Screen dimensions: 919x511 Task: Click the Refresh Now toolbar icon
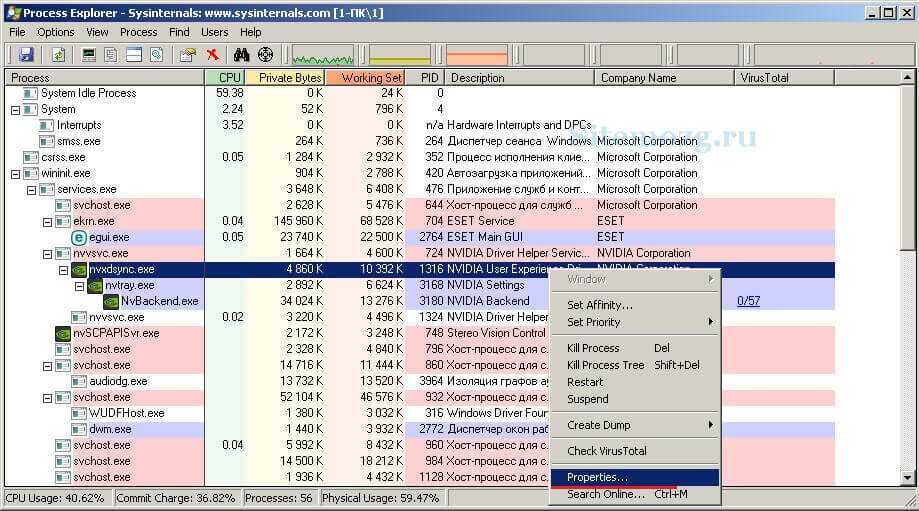pos(59,54)
